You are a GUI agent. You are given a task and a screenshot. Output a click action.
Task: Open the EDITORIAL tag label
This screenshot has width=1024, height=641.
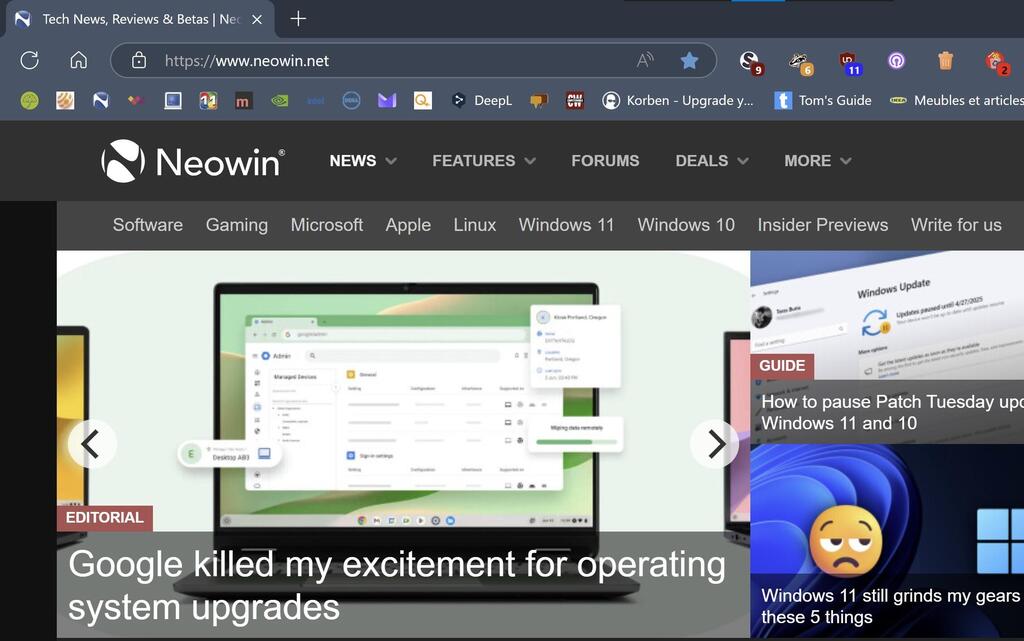coord(104,518)
